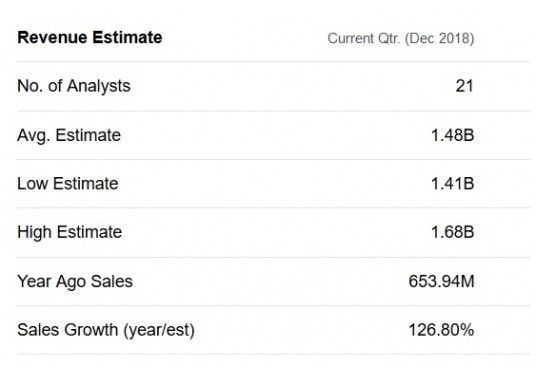The height and width of the screenshot is (376, 536).
Task: Select the 653.94M year ago sales value
Action: 441,282
